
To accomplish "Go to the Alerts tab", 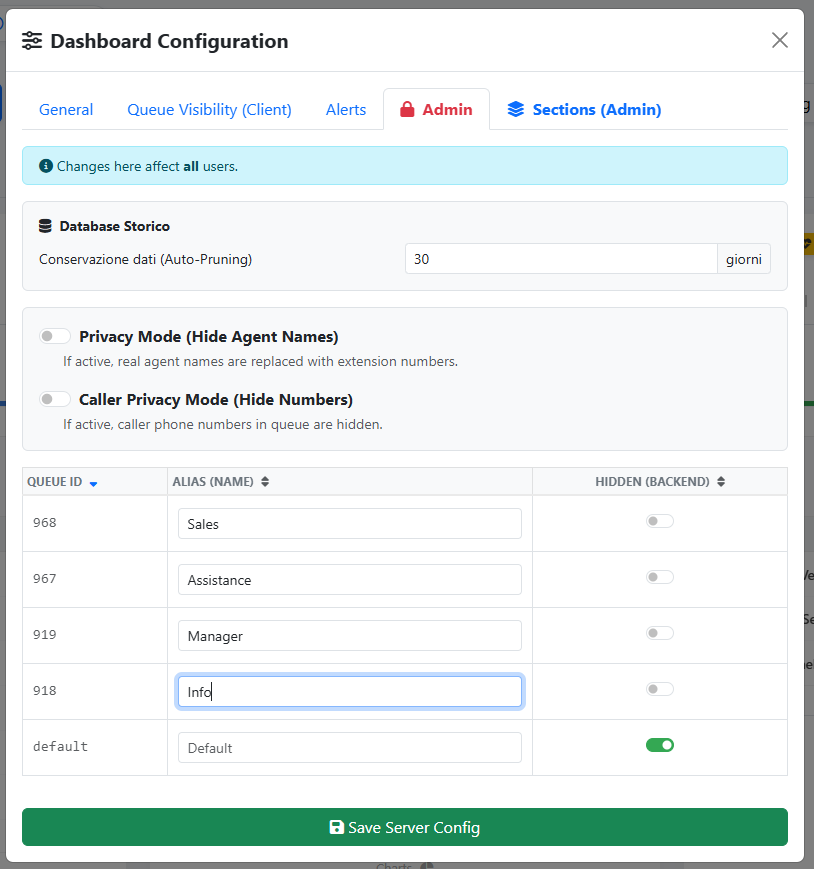I will 346,110.
